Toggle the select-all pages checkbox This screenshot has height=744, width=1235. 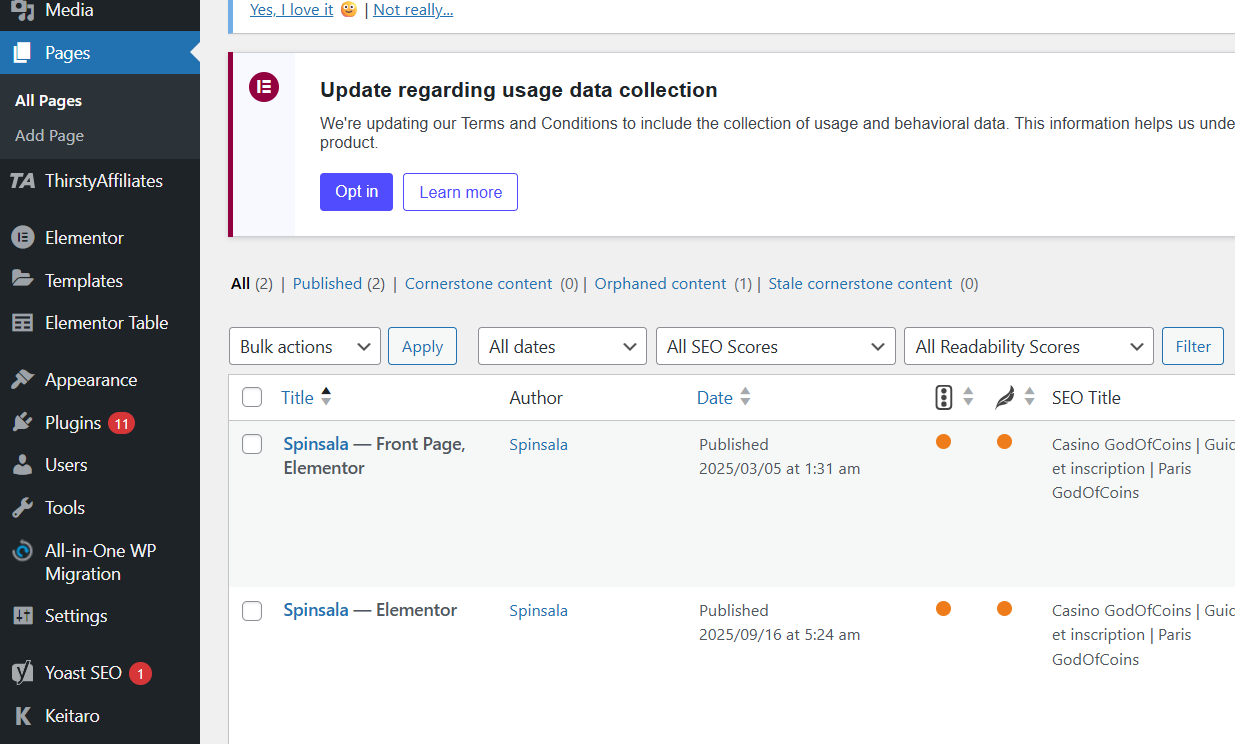coord(252,398)
